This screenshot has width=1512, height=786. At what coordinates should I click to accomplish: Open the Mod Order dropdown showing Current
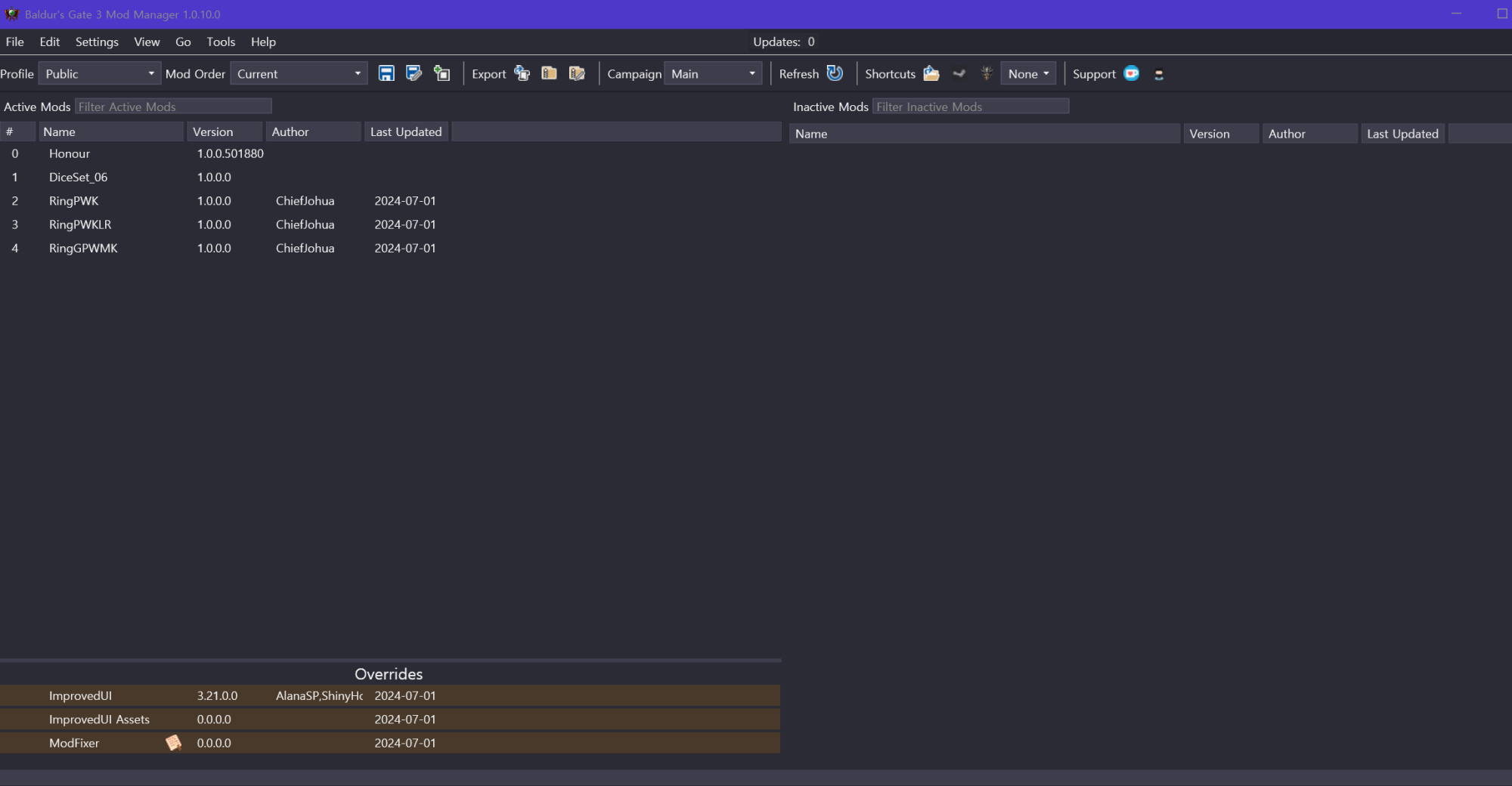click(x=299, y=73)
